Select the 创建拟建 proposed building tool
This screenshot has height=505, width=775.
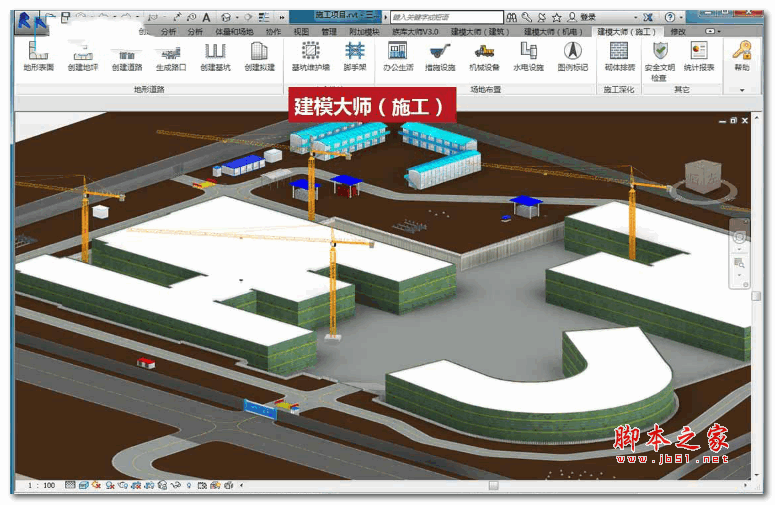[x=259, y=57]
